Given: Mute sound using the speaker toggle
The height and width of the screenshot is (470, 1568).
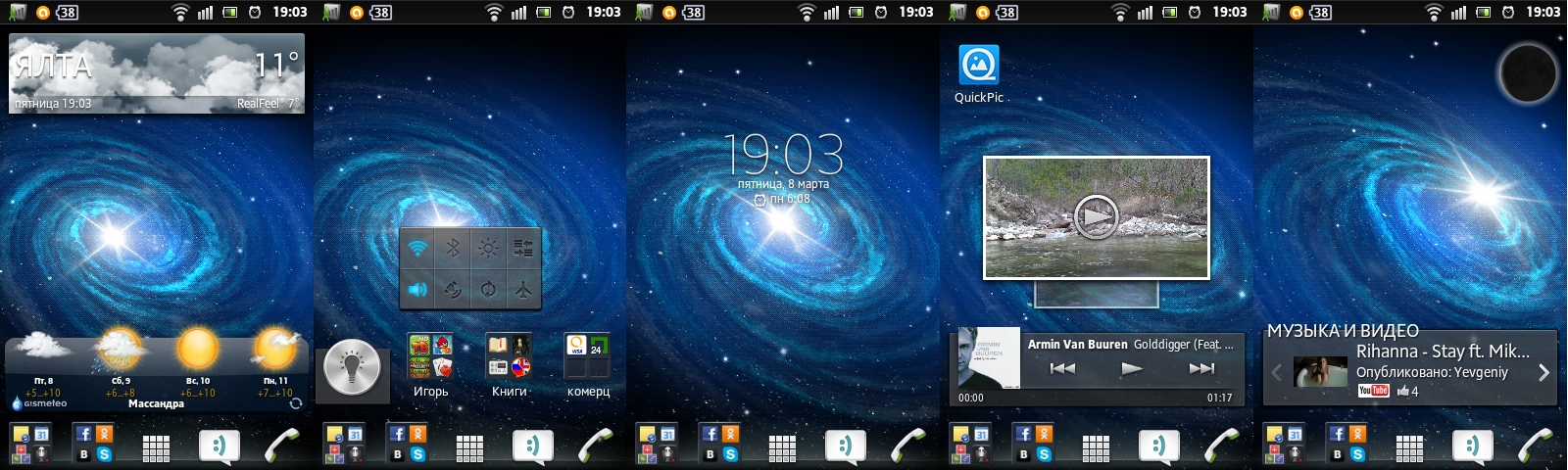Looking at the screenshot, I should click(x=417, y=290).
